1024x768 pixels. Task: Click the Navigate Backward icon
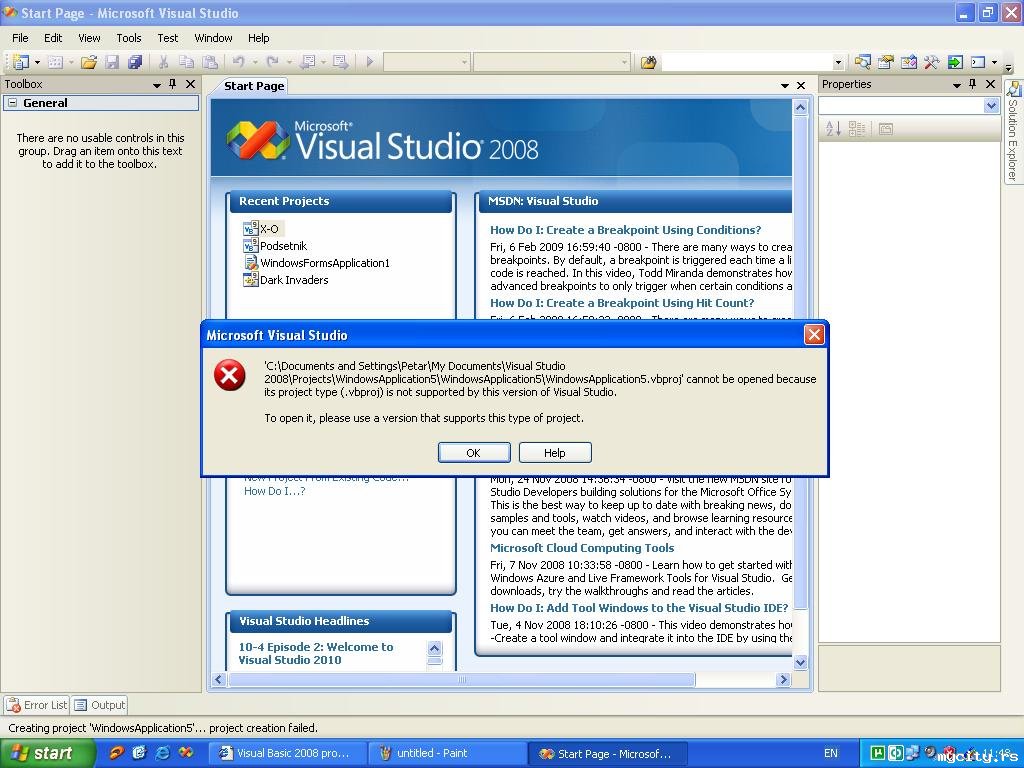tap(308, 62)
